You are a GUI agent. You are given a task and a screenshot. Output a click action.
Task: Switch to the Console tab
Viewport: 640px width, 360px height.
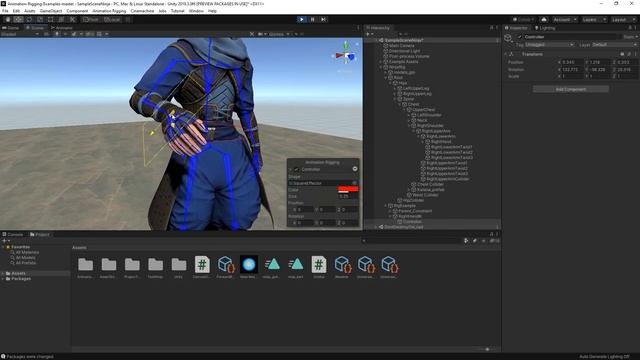coord(13,234)
